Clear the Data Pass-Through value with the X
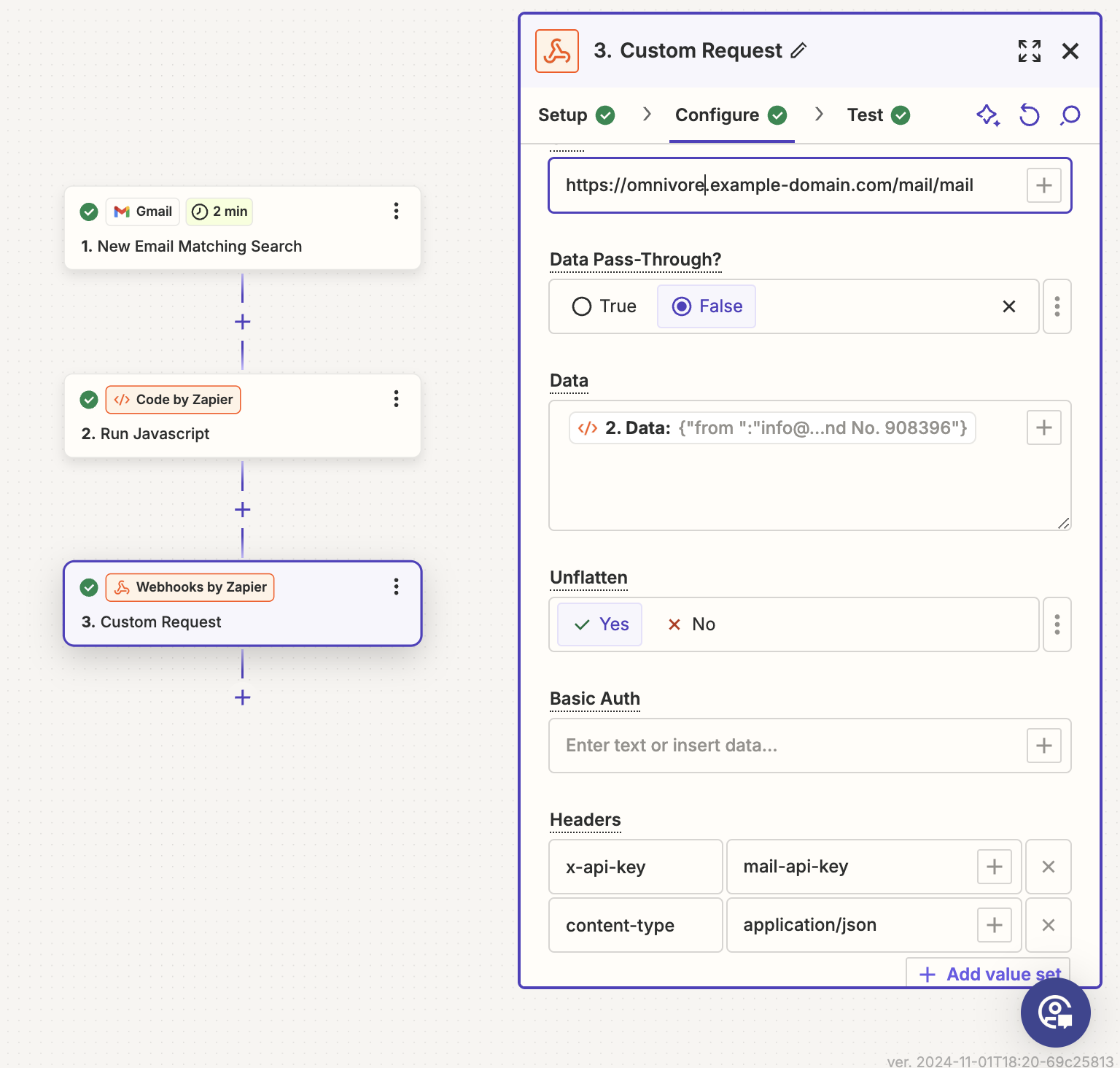Image resolution: width=1120 pixels, height=1068 pixels. (x=1008, y=306)
